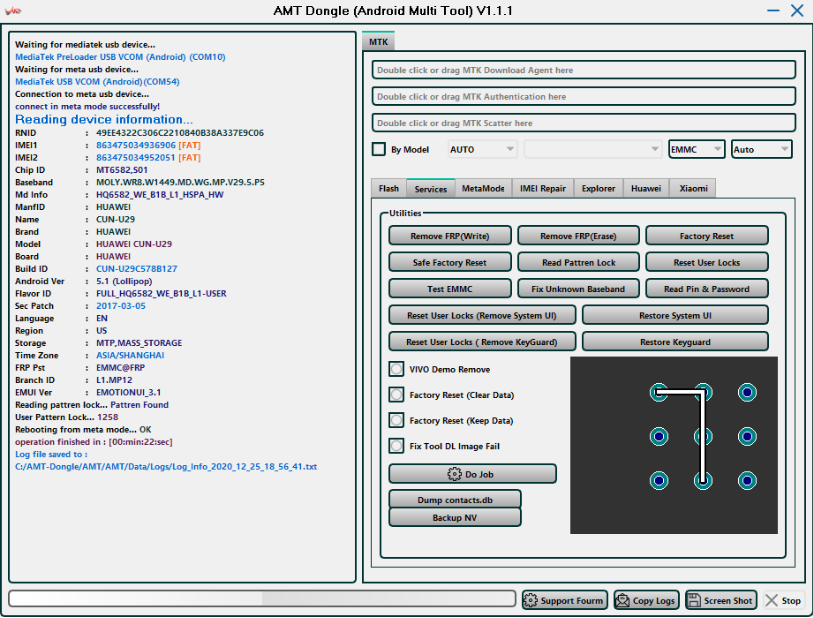The height and width of the screenshot is (618, 813).
Task: Select the MTK main tab
Action: click(379, 41)
